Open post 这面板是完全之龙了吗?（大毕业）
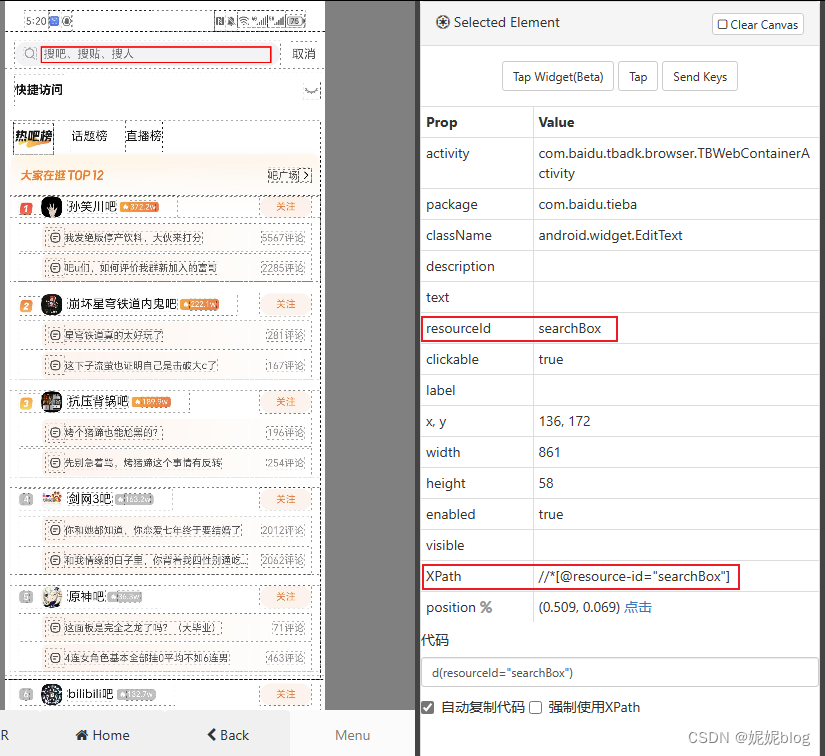825x756 pixels. (143, 628)
